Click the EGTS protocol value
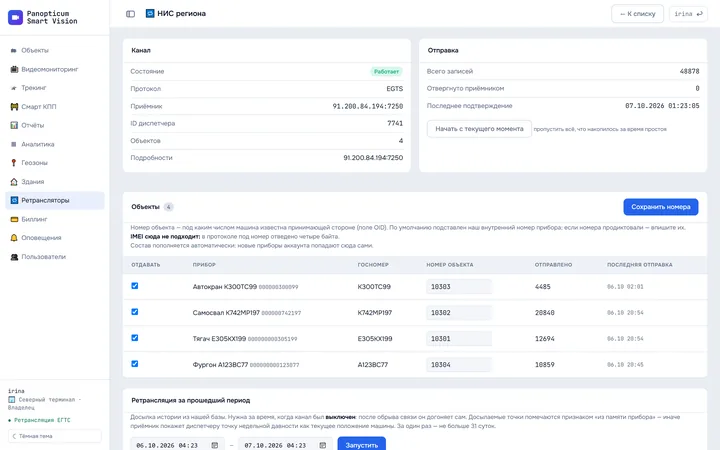This screenshot has height=450, width=720. (x=394, y=89)
